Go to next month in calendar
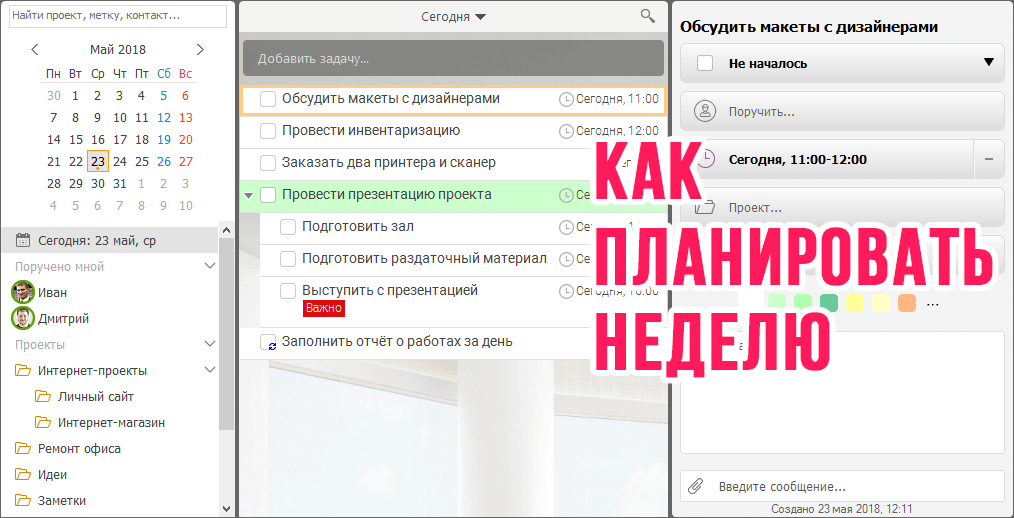This screenshot has height=518, width=1014. click(x=200, y=49)
